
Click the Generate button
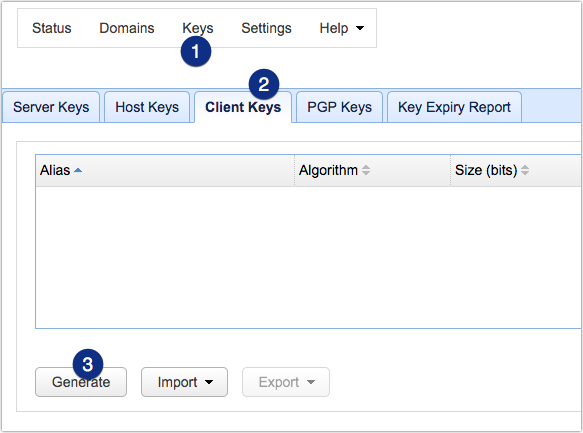[x=81, y=382]
